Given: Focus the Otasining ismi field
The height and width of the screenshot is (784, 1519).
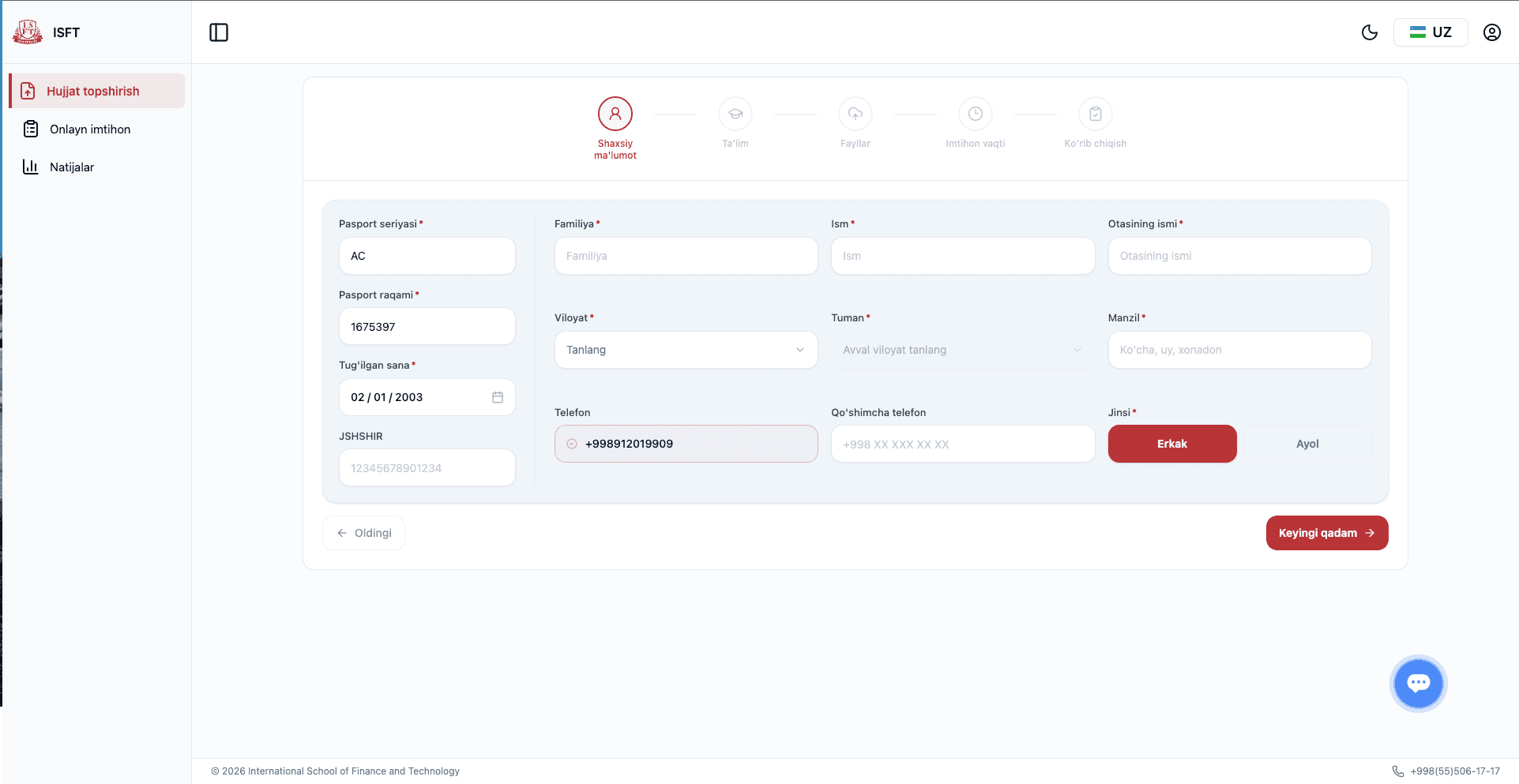Looking at the screenshot, I should (1239, 256).
